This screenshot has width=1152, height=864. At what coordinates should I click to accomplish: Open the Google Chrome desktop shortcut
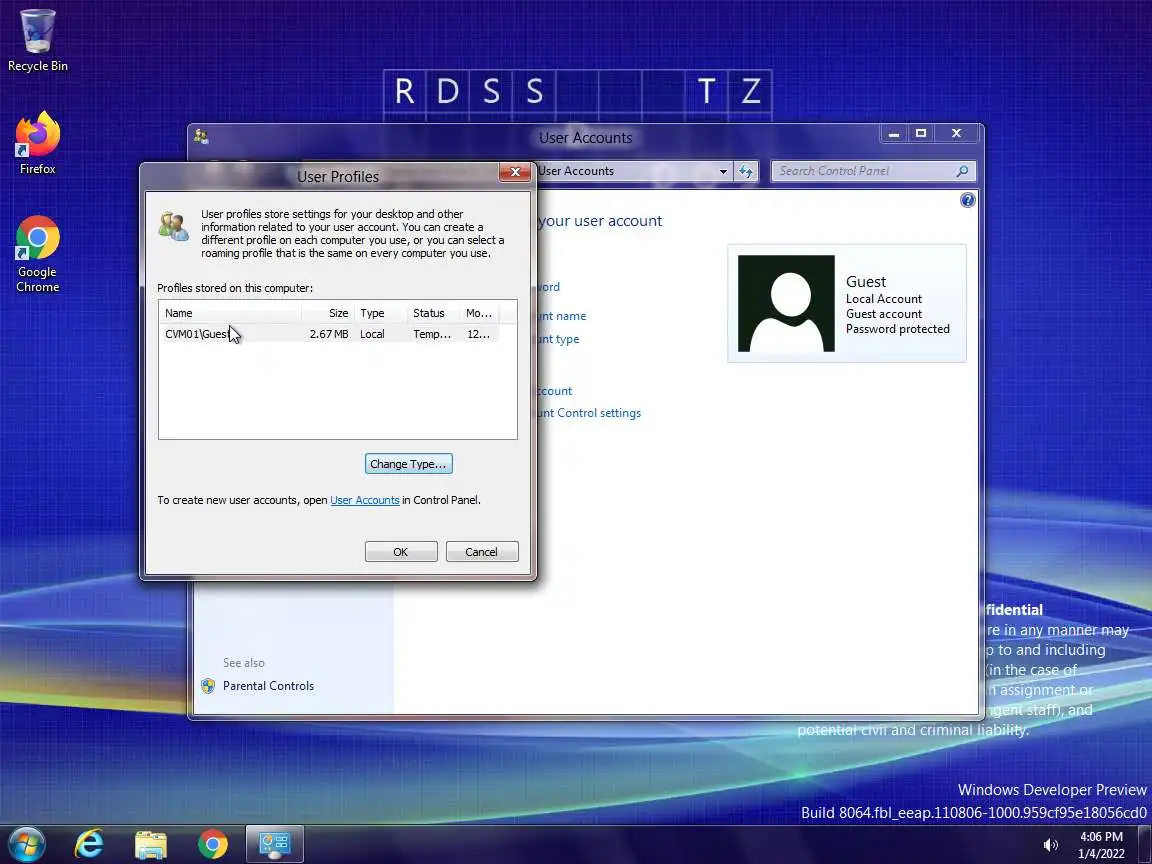[x=37, y=254]
